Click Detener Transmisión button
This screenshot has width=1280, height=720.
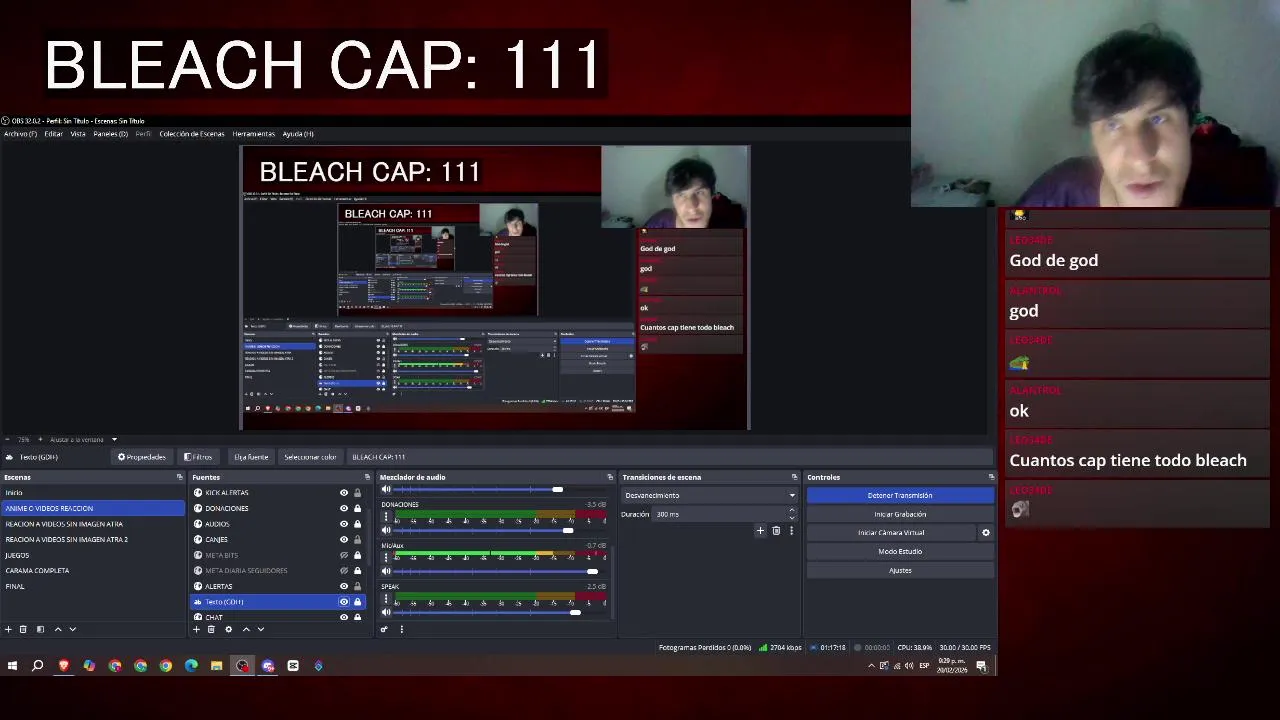(900, 495)
